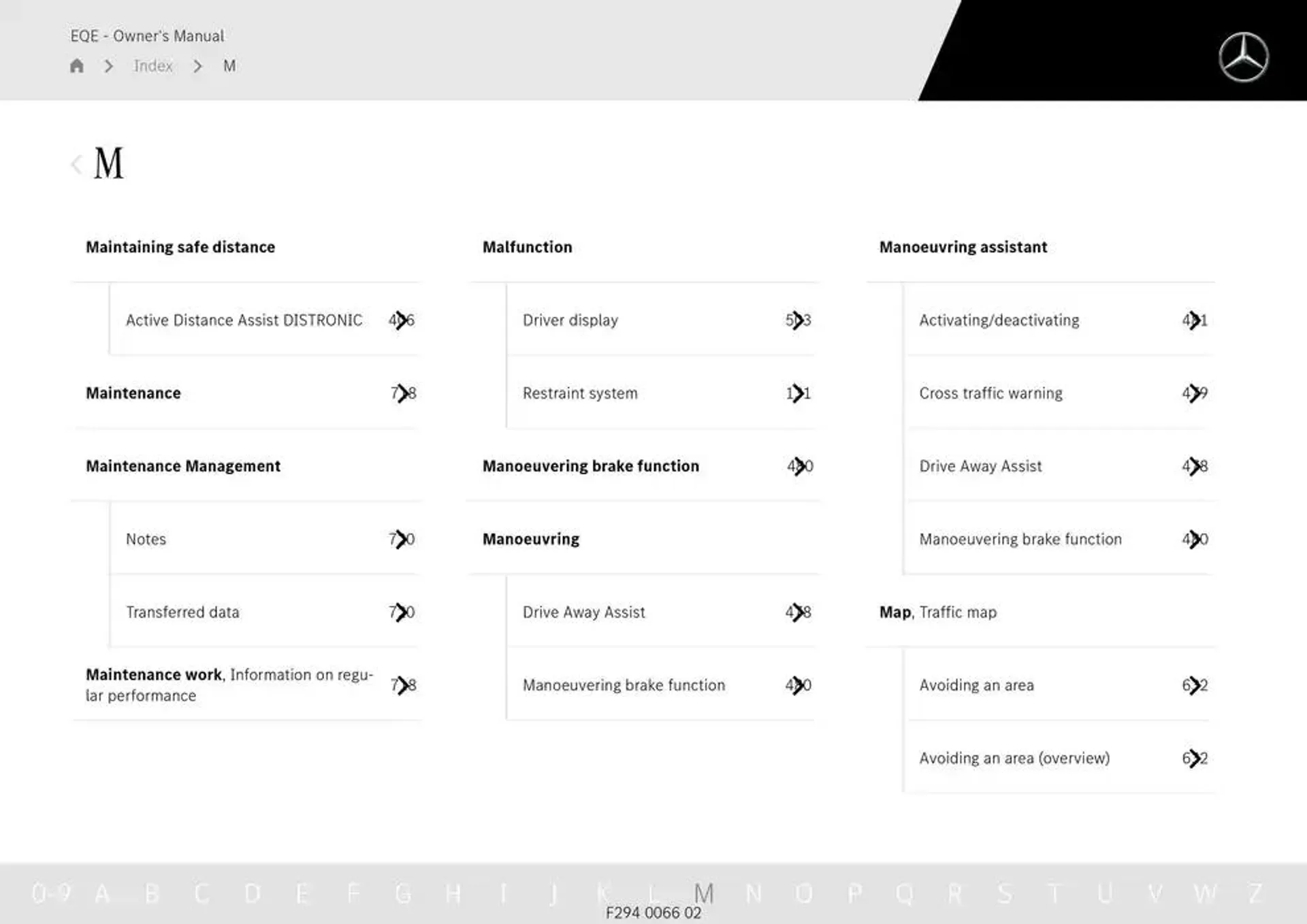Click the first breadcrumb chevron arrow
The width and height of the screenshot is (1307, 924).
pyautogui.click(x=109, y=65)
